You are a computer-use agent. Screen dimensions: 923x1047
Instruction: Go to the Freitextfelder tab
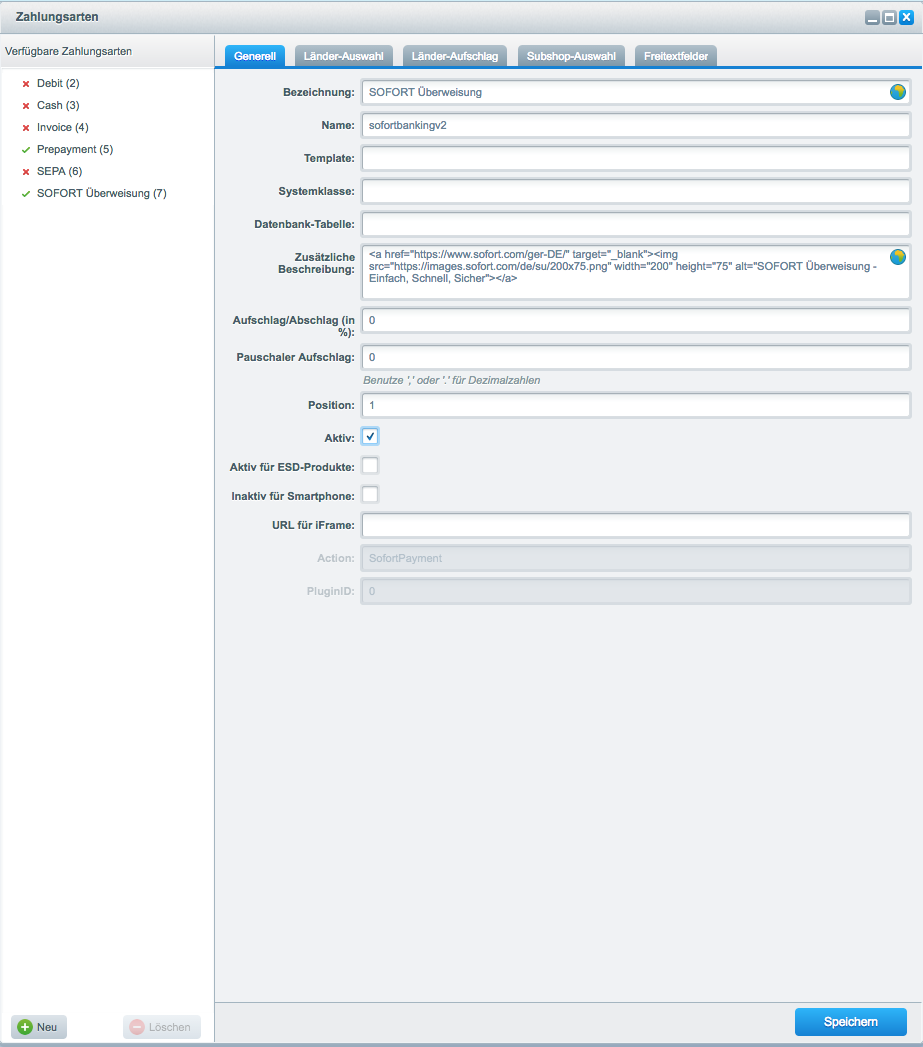676,56
